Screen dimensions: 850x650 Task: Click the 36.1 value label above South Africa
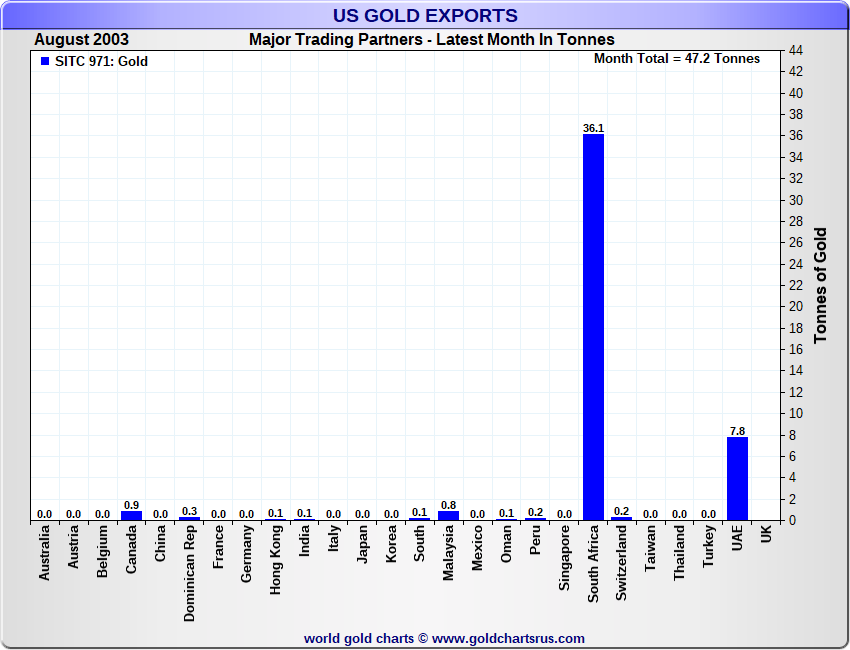pos(593,128)
